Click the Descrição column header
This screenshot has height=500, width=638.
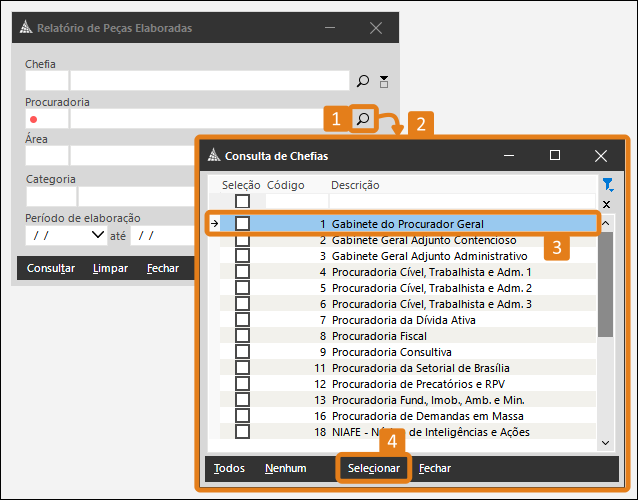pos(355,185)
